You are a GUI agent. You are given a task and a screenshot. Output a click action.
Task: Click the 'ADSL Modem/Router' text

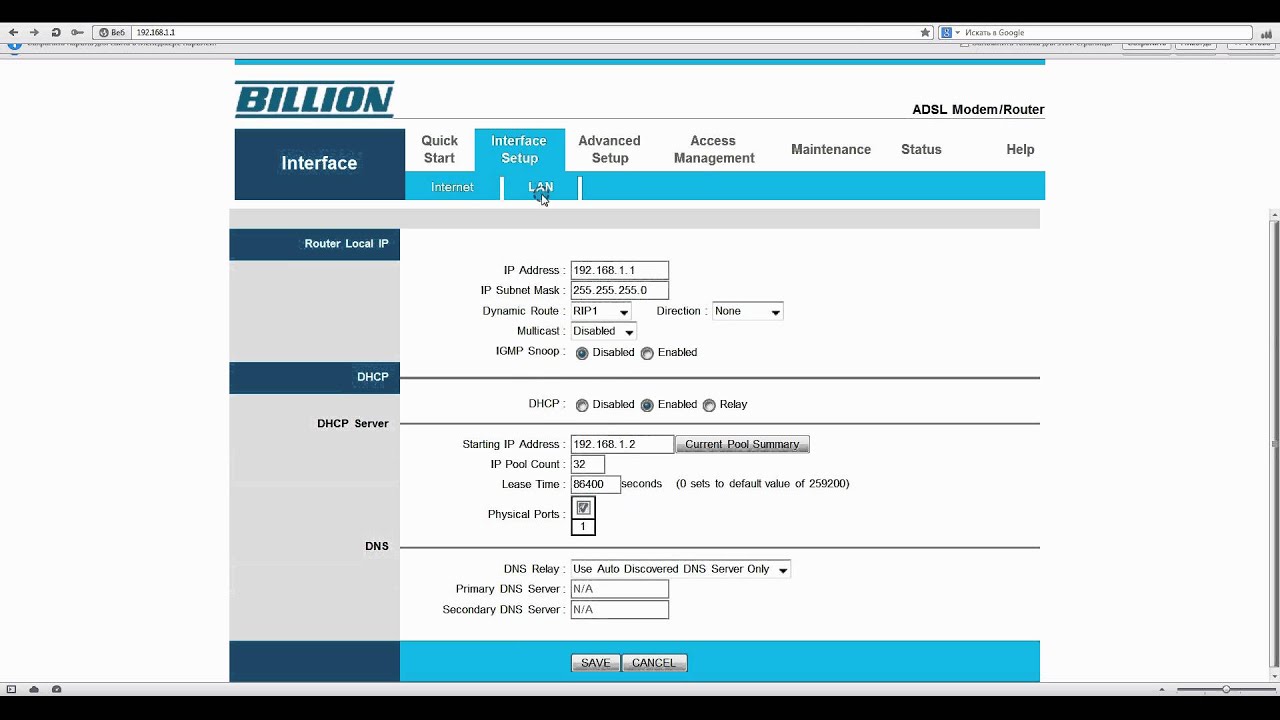tap(978, 110)
